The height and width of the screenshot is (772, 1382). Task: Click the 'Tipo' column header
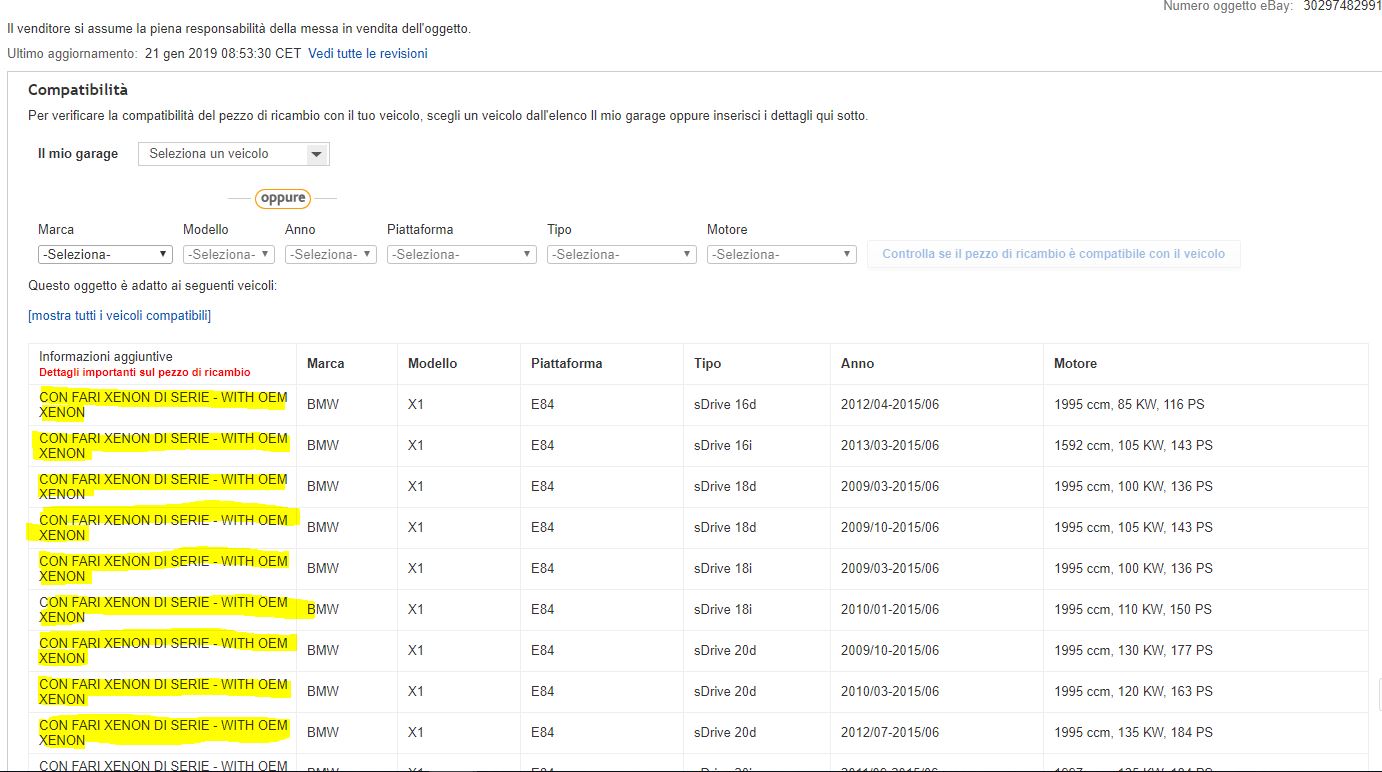pyautogui.click(x=708, y=364)
